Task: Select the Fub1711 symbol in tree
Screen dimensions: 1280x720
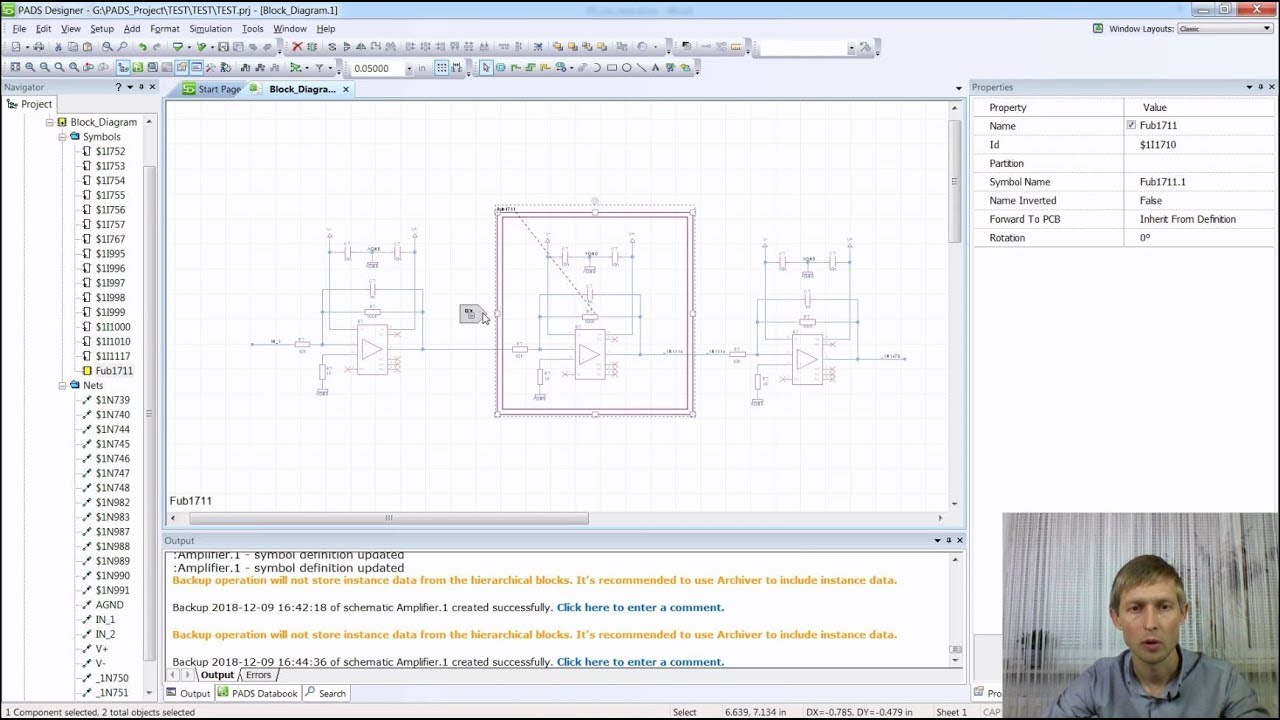Action: click(113, 371)
